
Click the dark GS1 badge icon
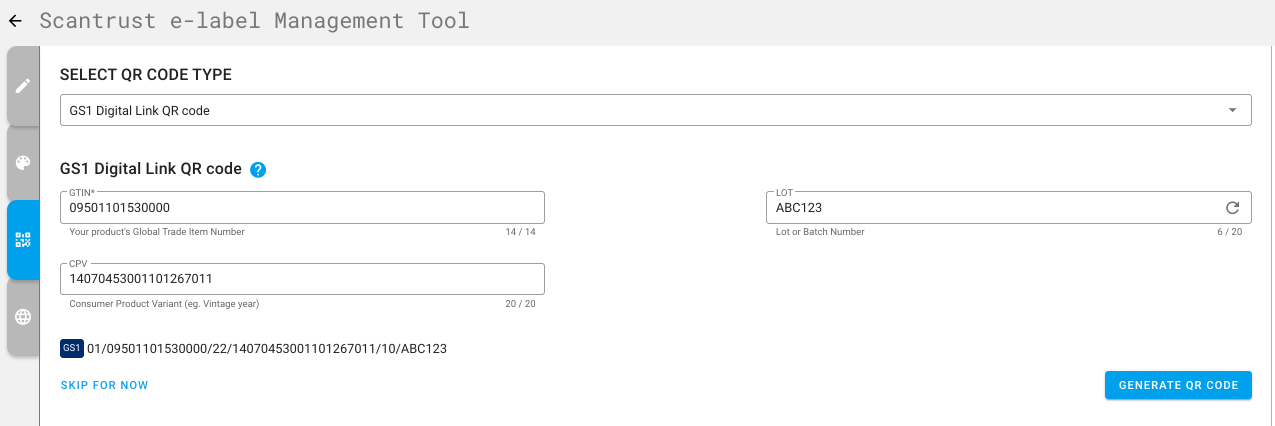point(71,348)
